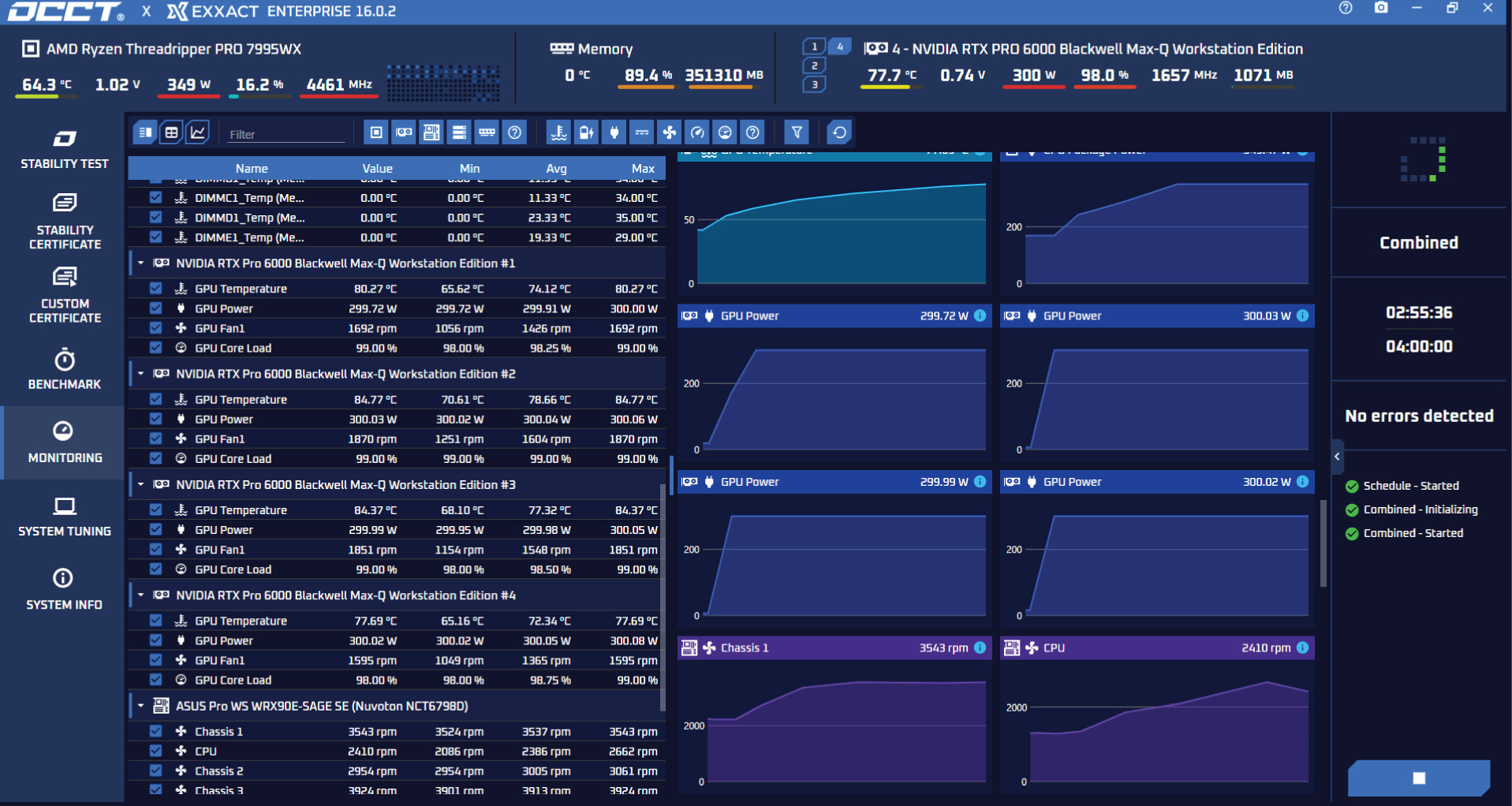Uncheck GPU Fan1 for RTX Pro #3
The height and width of the screenshot is (806, 1512).
point(155,549)
